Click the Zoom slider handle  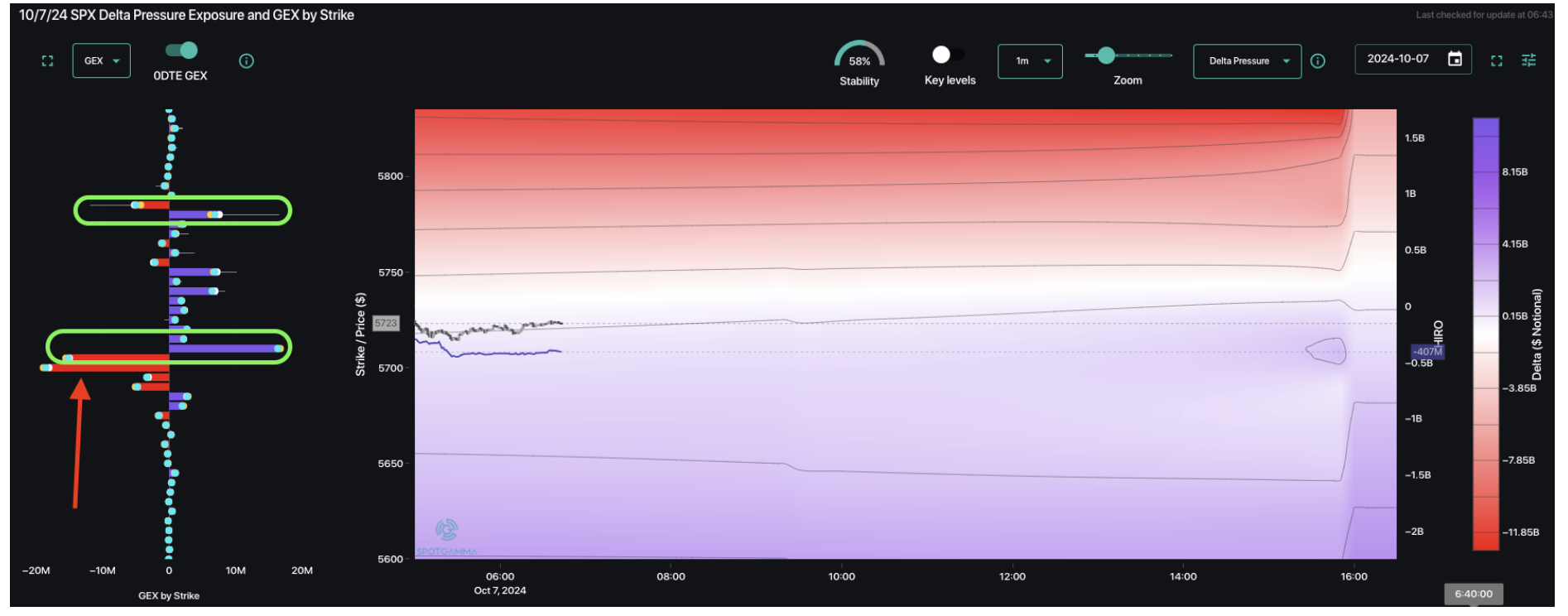(x=1106, y=55)
